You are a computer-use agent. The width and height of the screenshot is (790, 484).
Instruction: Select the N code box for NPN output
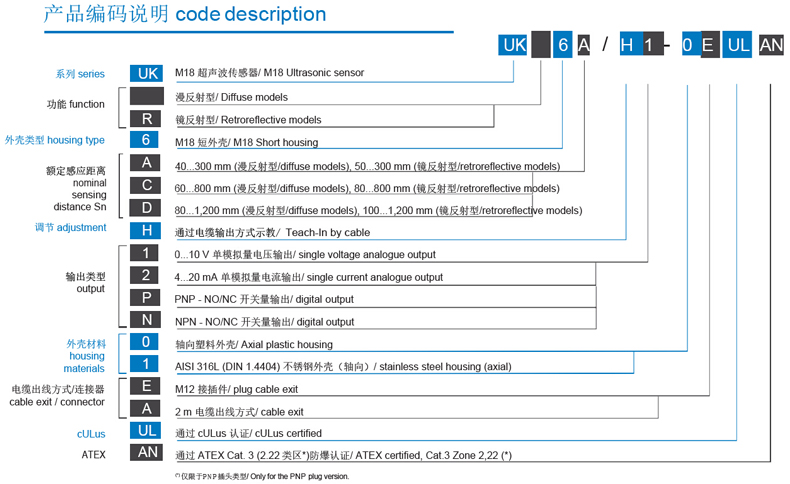(x=146, y=320)
